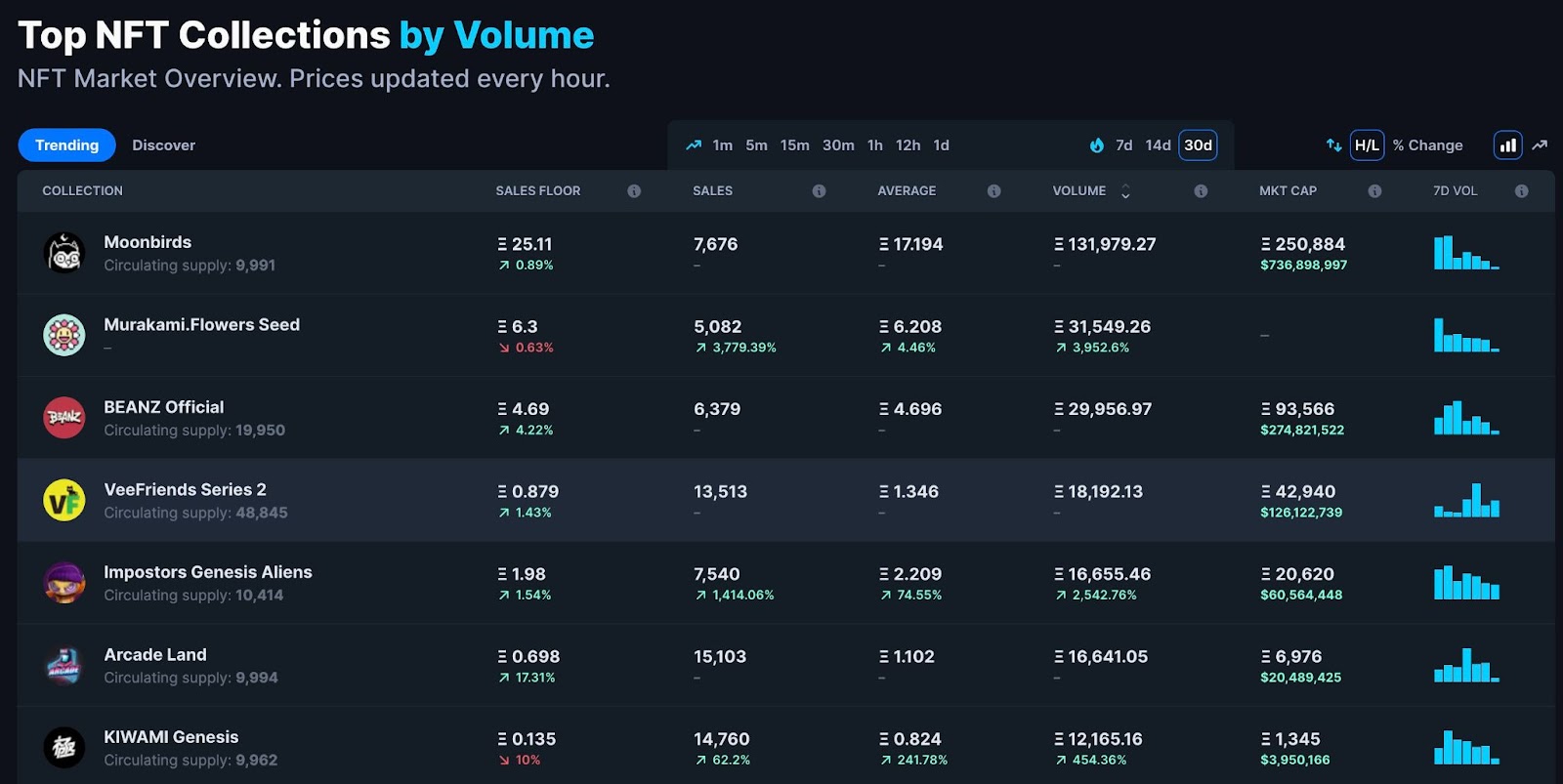View the VeeFriends Series 2 volume chart

[x=1466, y=500]
